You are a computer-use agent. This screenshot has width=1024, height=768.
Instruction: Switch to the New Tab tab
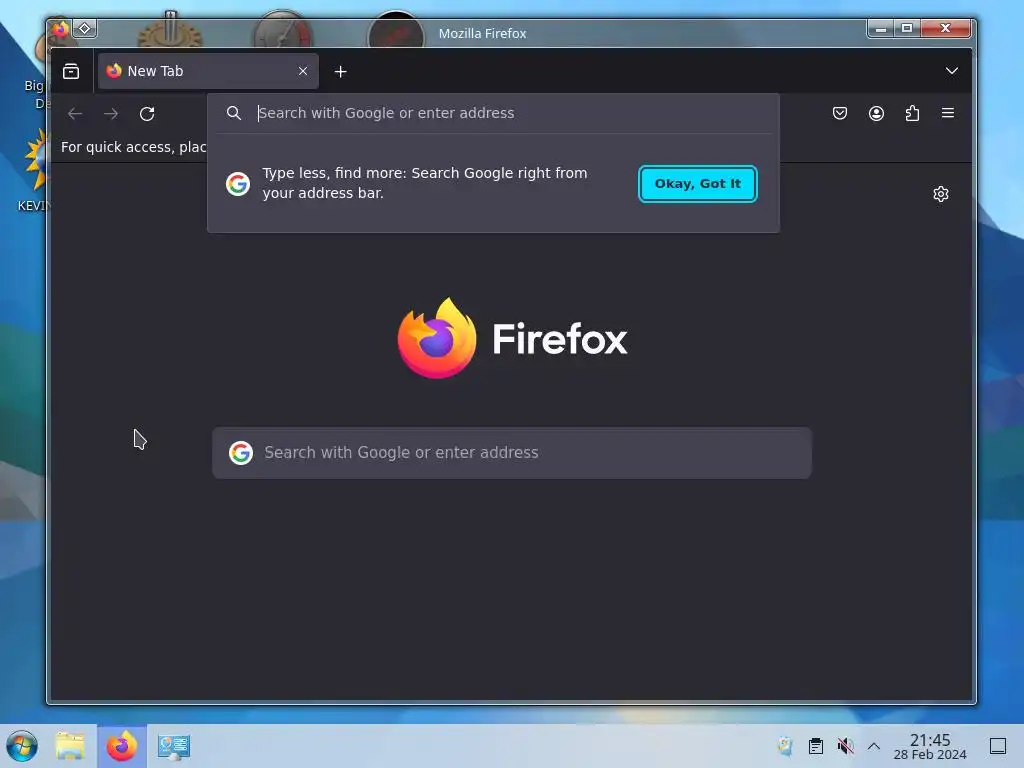[208, 71]
